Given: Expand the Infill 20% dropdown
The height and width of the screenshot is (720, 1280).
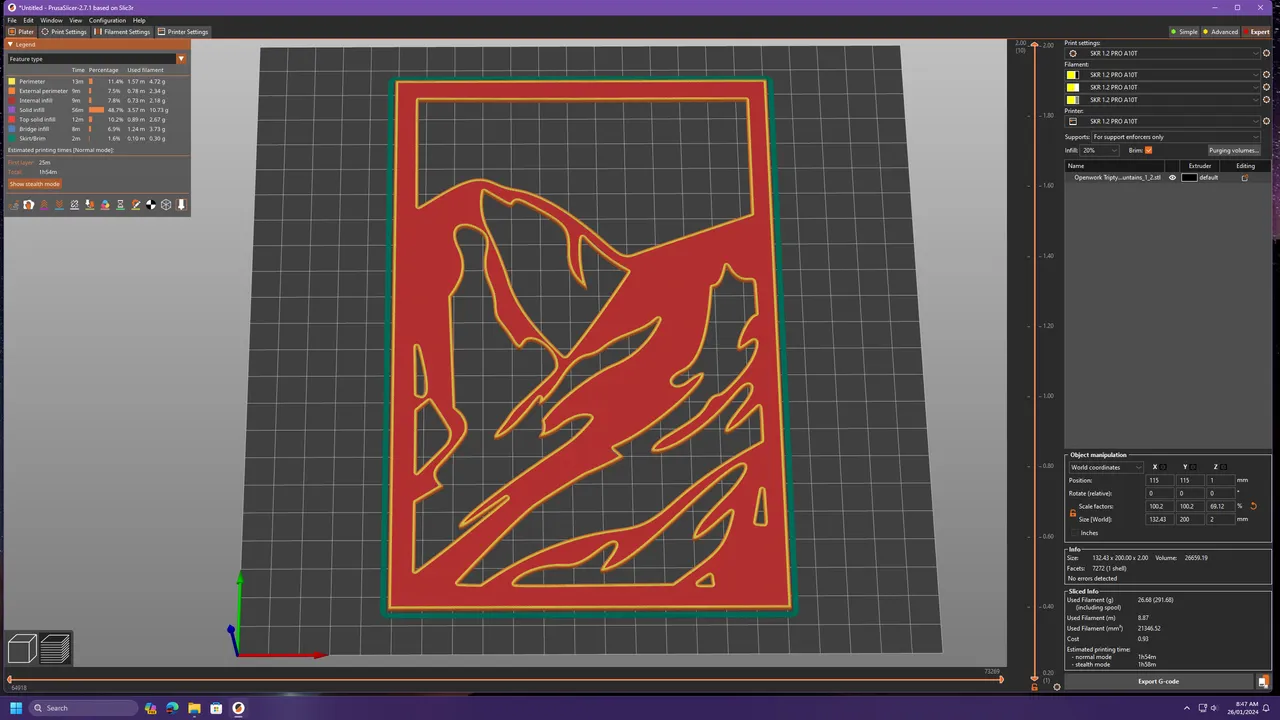Looking at the screenshot, I should tap(1100, 150).
